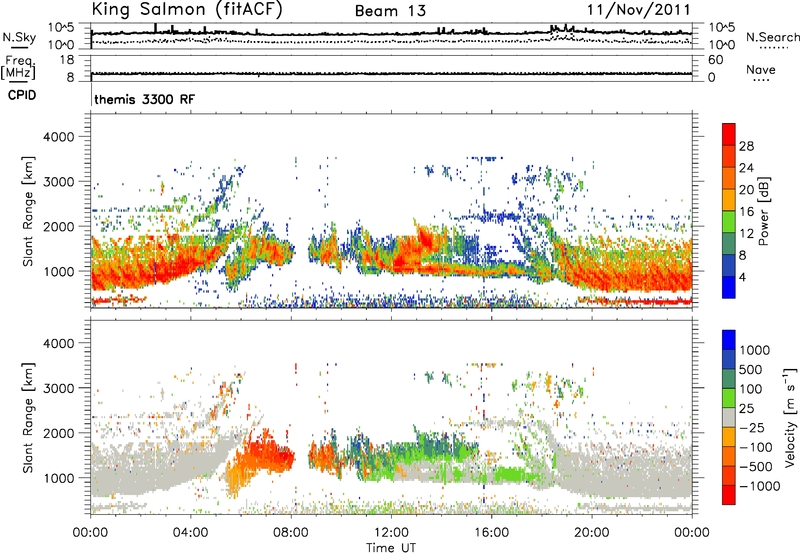The width and height of the screenshot is (800, 554).
Task: Click the '12:00' time axis tick label
Action: click(x=391, y=533)
